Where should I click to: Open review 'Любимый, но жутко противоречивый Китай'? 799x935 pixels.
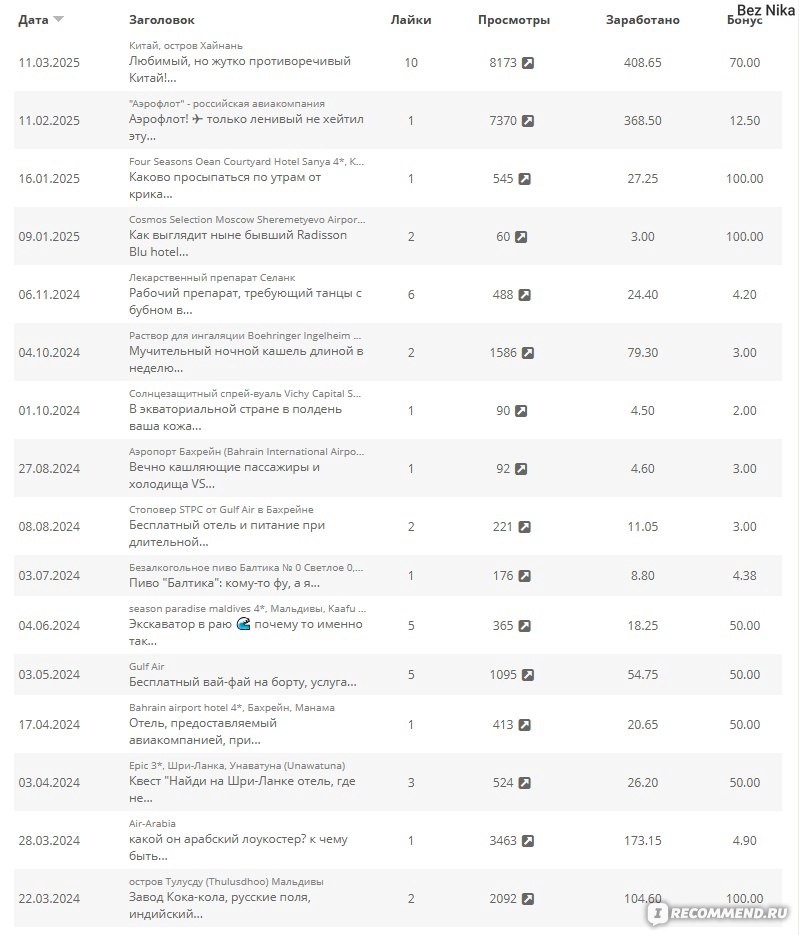point(240,69)
